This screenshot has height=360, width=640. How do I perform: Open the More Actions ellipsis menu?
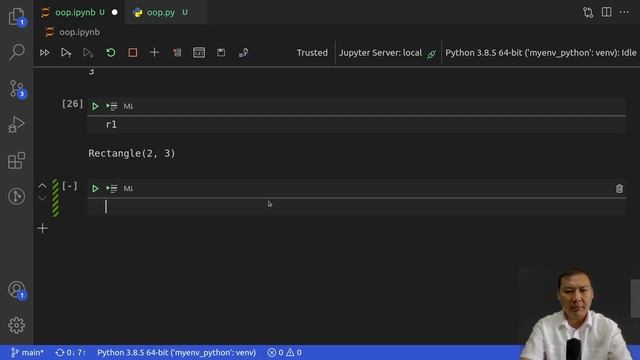(624, 12)
